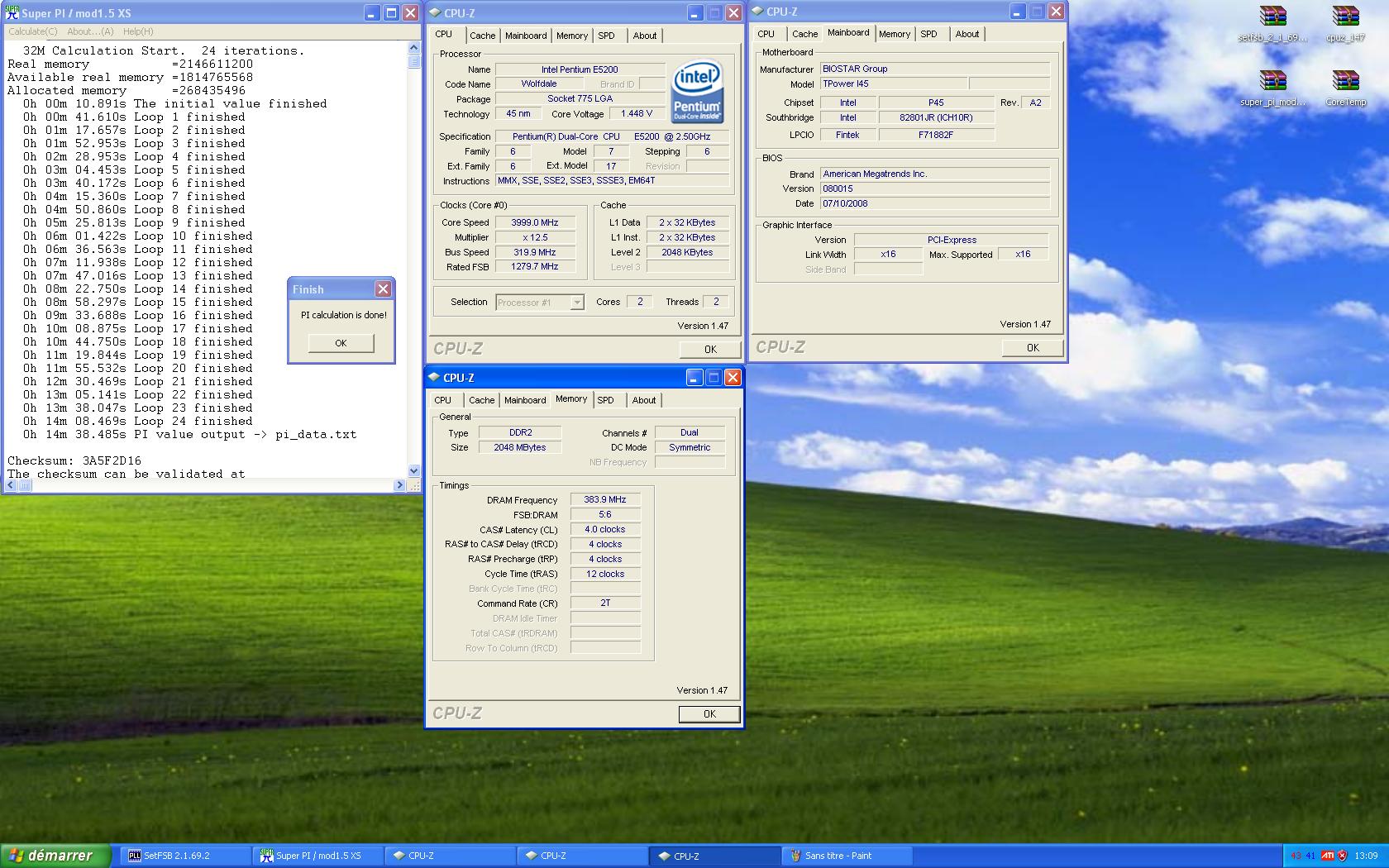Open About tab in the CPU-Z Memory window
This screenshot has width=1389, height=868.
tap(644, 400)
